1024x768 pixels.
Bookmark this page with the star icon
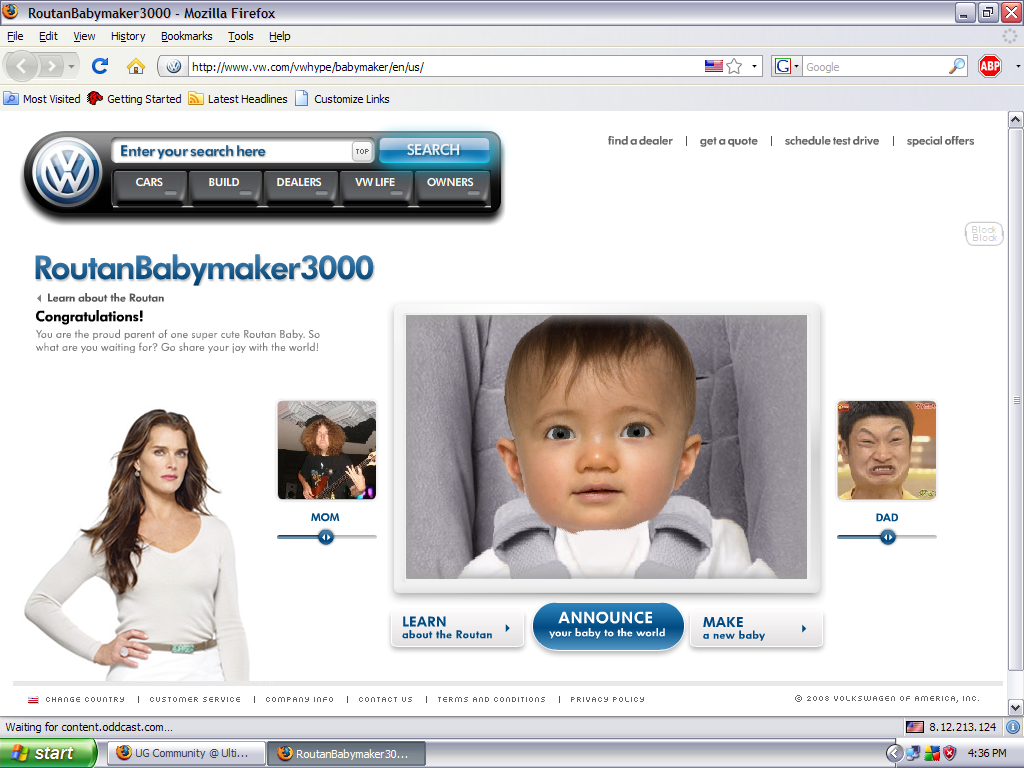734,67
